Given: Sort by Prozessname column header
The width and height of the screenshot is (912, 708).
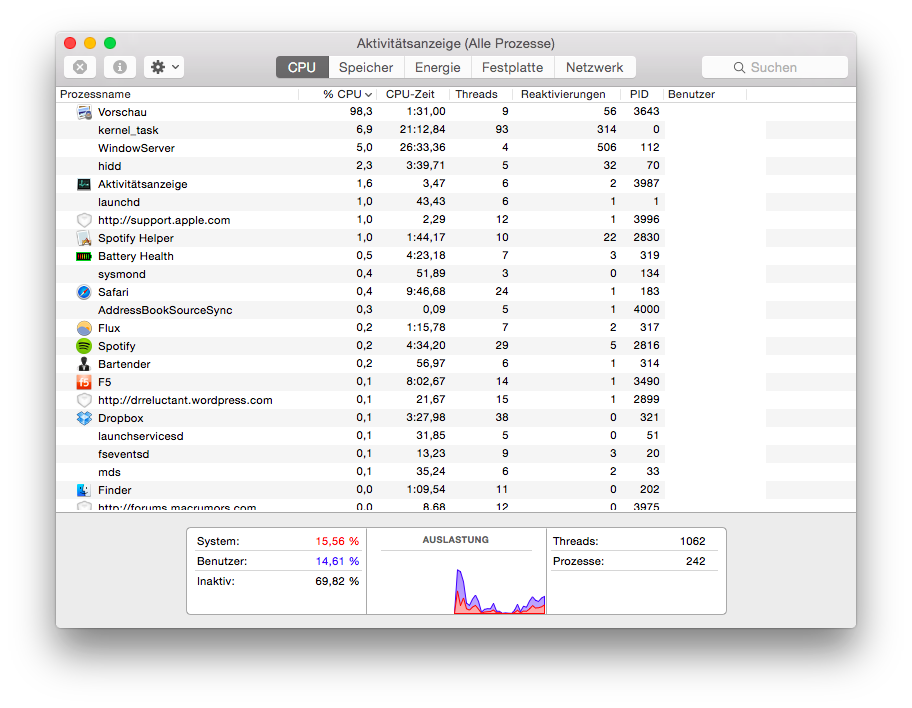Looking at the screenshot, I should tap(177, 94).
